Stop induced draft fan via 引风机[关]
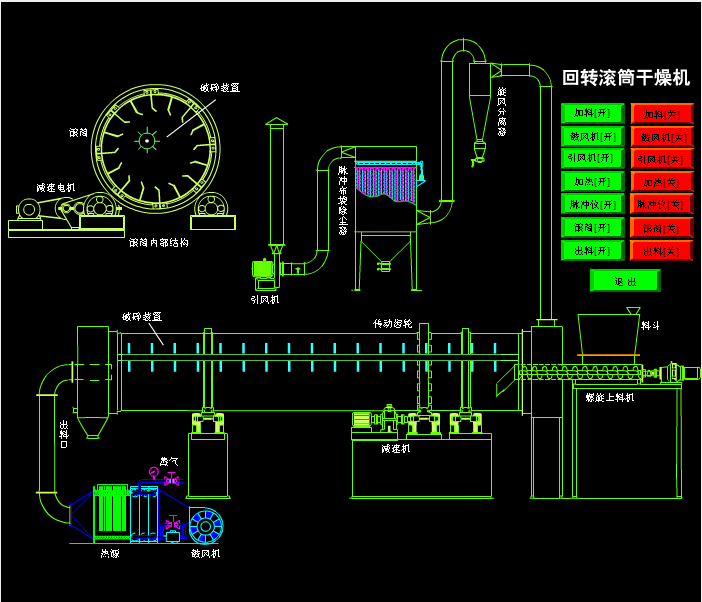Screen dimensions: 702x602 [x=662, y=159]
